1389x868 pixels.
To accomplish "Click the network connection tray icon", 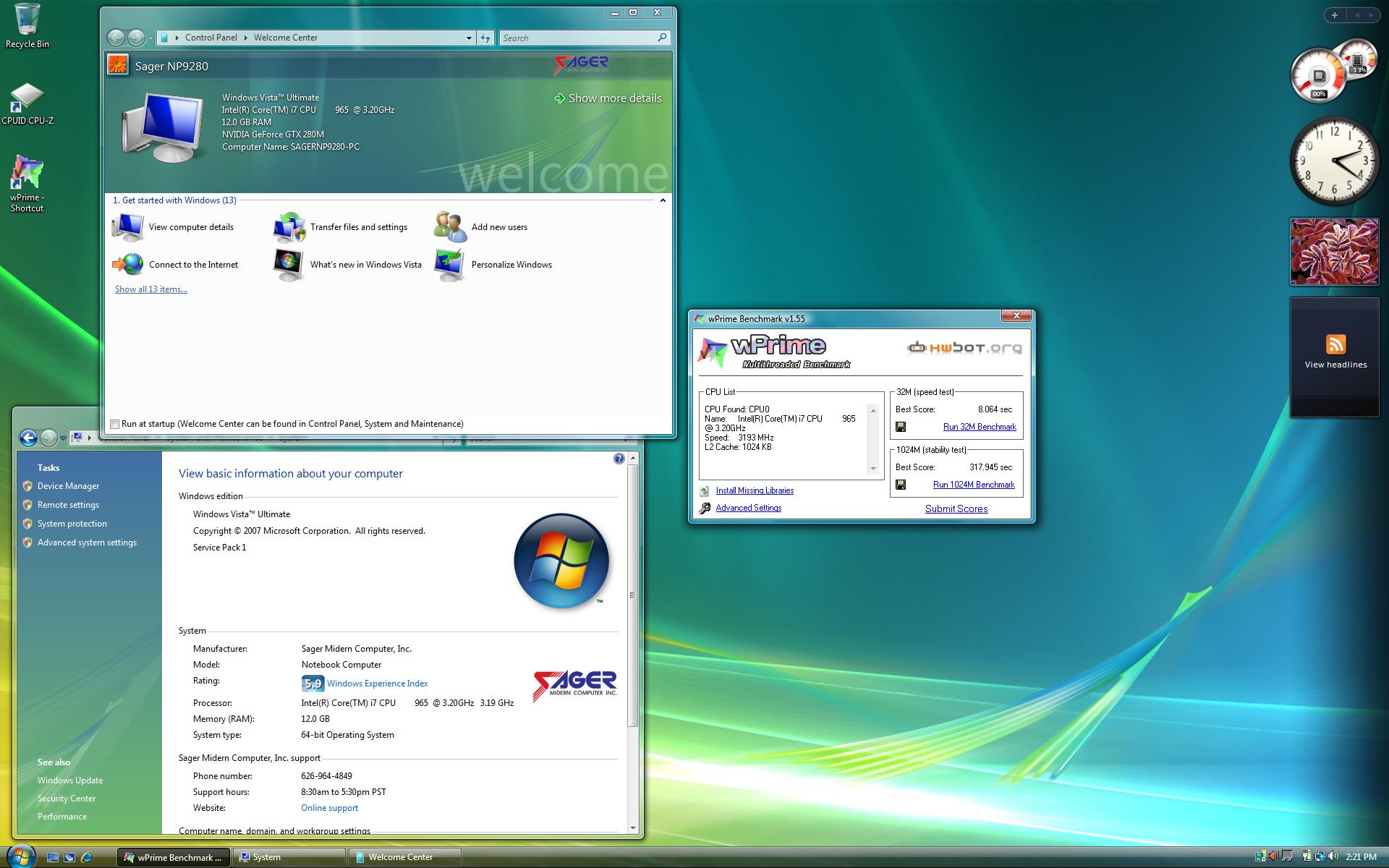I will click(x=1320, y=856).
